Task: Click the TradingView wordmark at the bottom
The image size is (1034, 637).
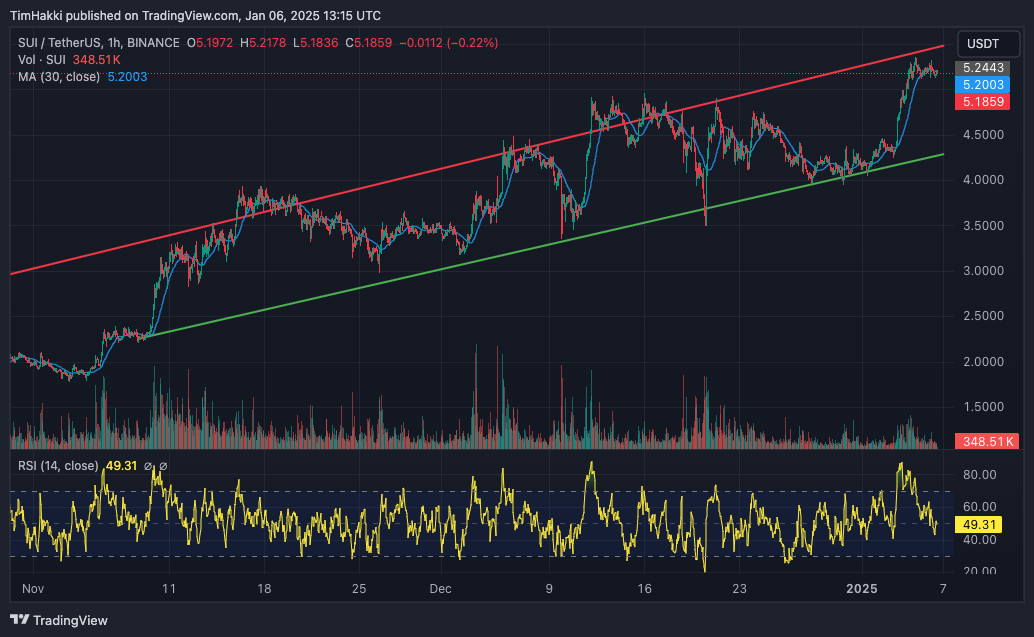Action: (x=70, y=621)
